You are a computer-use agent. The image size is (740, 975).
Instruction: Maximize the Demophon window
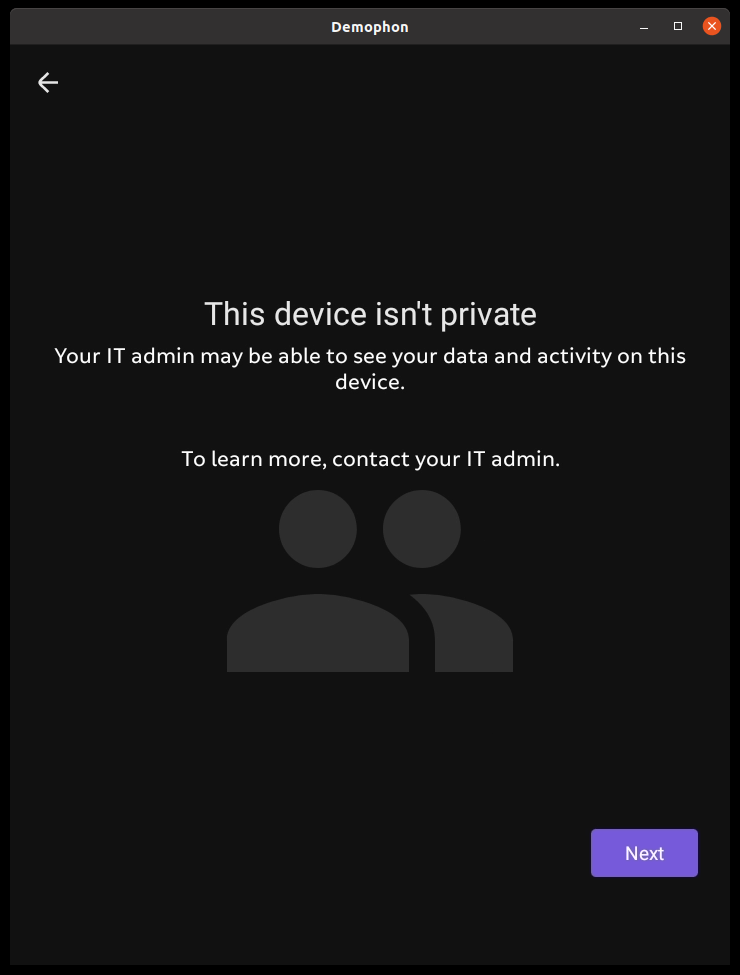tap(678, 26)
